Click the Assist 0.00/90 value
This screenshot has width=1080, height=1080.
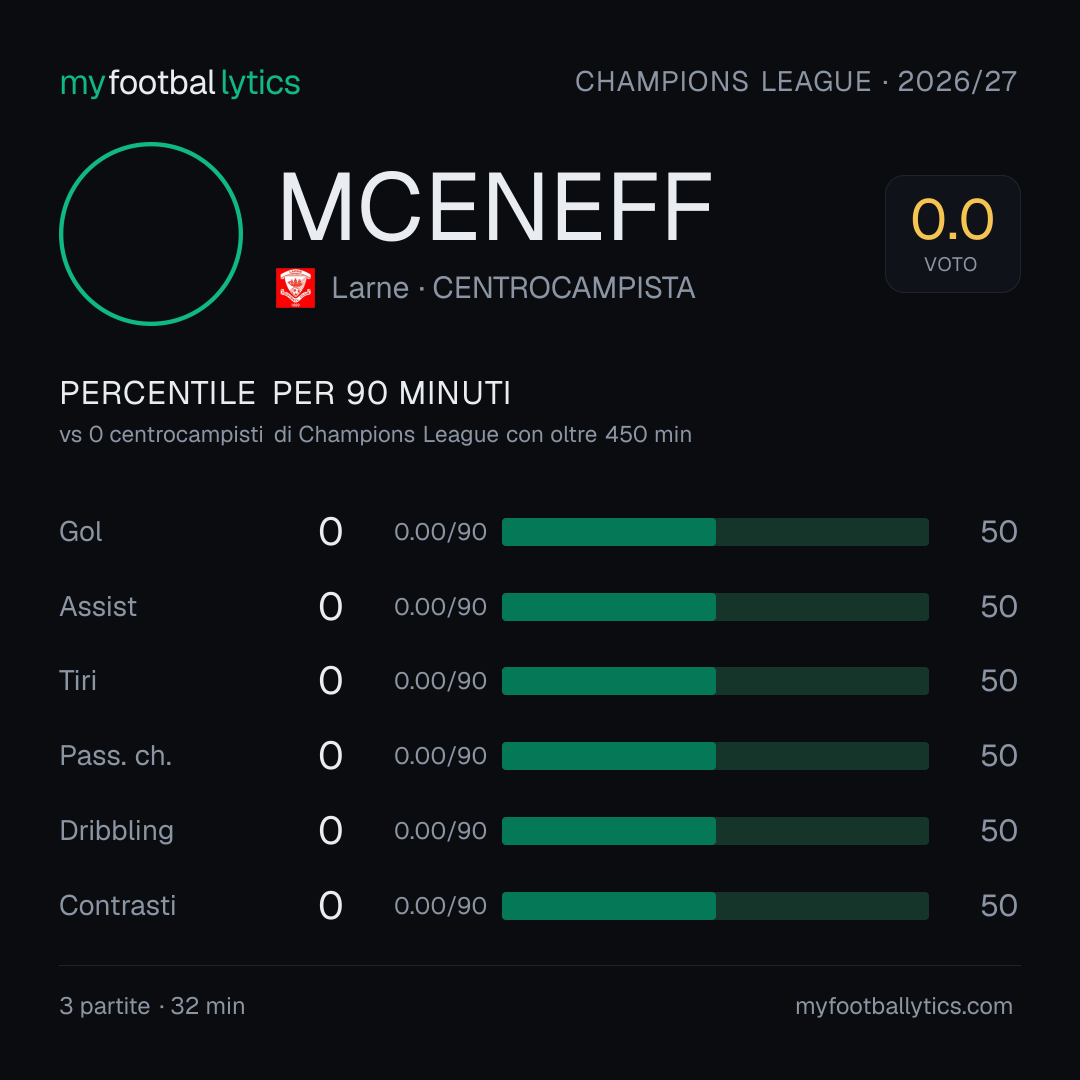440,607
